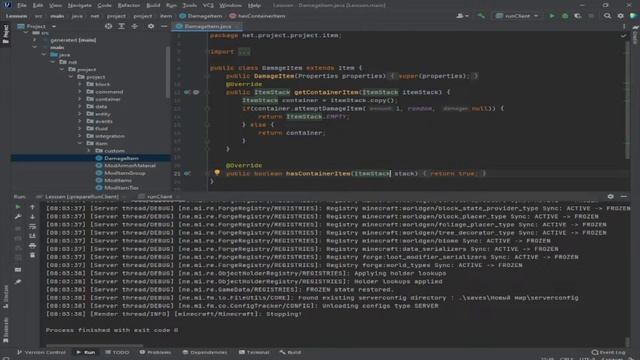
Task: Open TODO tool window button
Action: click(x=118, y=352)
